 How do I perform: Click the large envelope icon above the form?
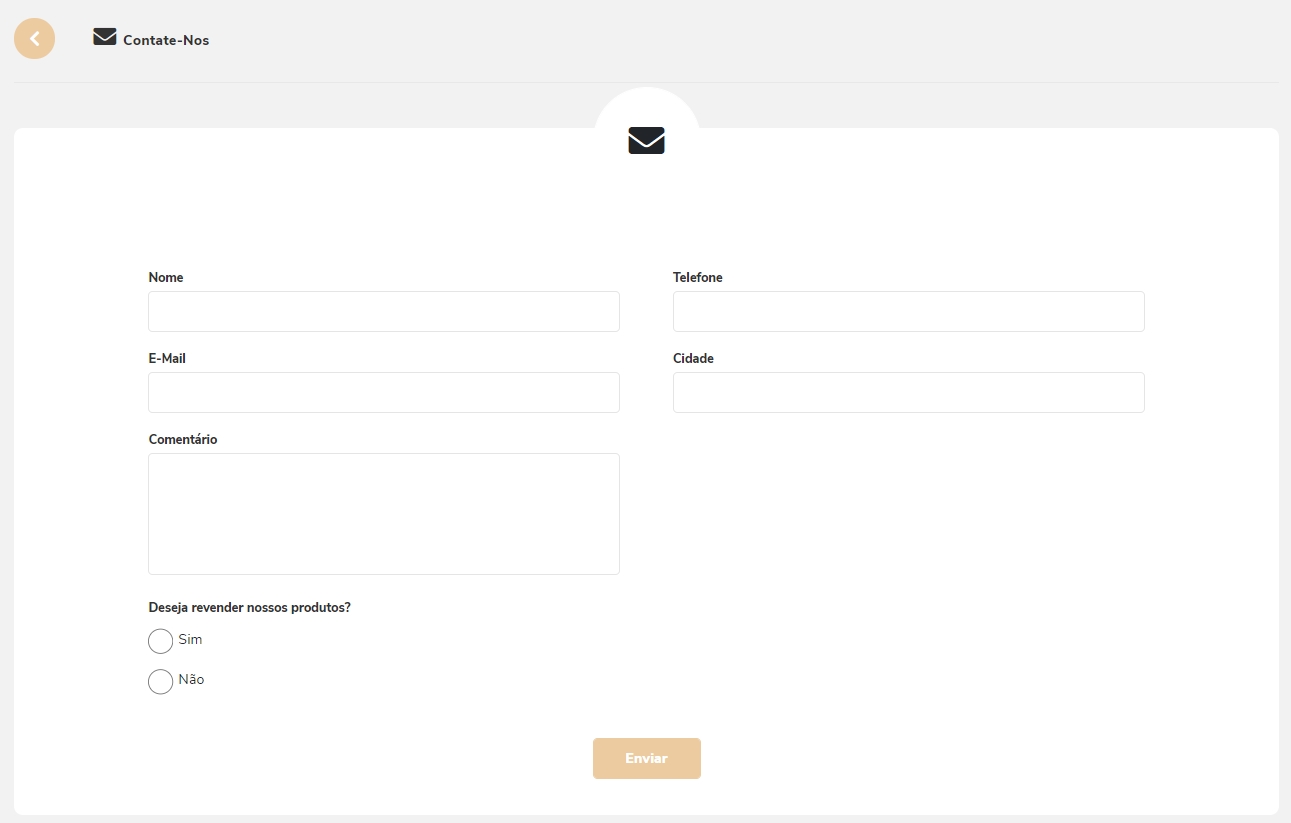(x=646, y=141)
